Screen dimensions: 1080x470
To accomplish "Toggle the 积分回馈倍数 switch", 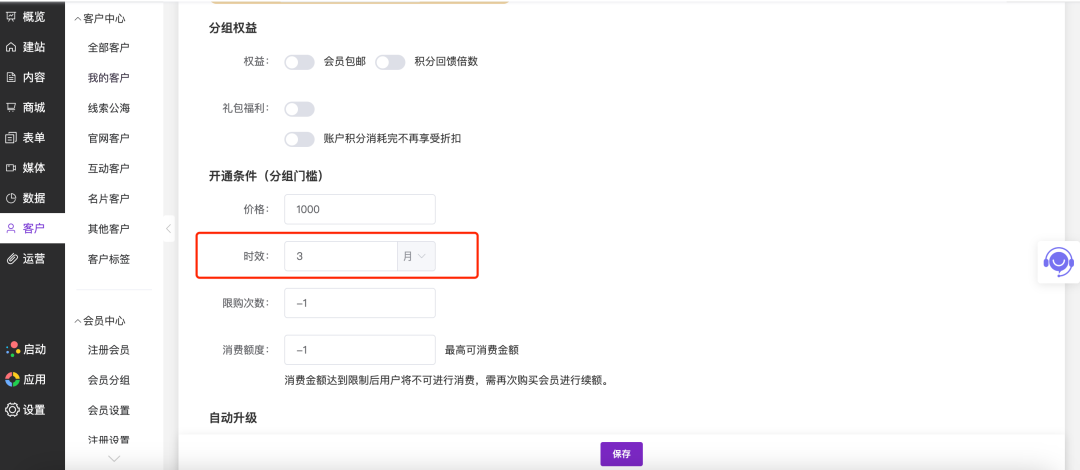I will 391,62.
